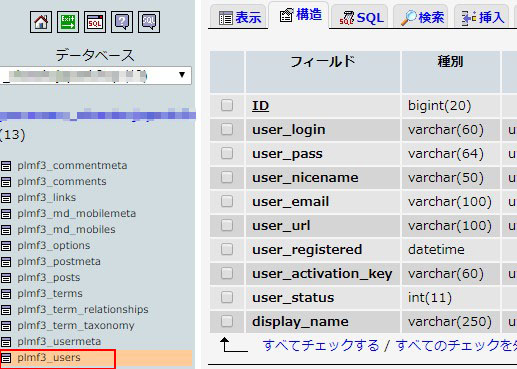The height and width of the screenshot is (369, 517).
Task: Click table icon beside plmf3_links
Action: pyautogui.click(x=6, y=198)
